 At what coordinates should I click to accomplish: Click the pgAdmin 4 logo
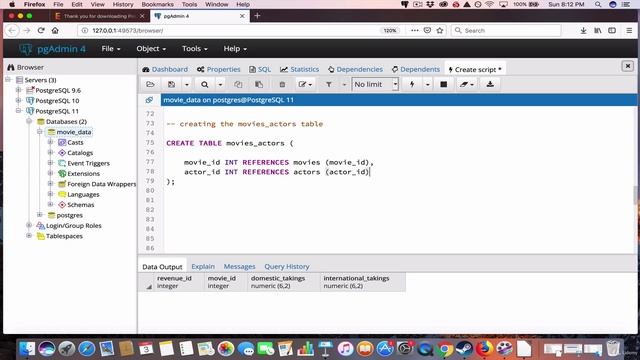pos(52,49)
